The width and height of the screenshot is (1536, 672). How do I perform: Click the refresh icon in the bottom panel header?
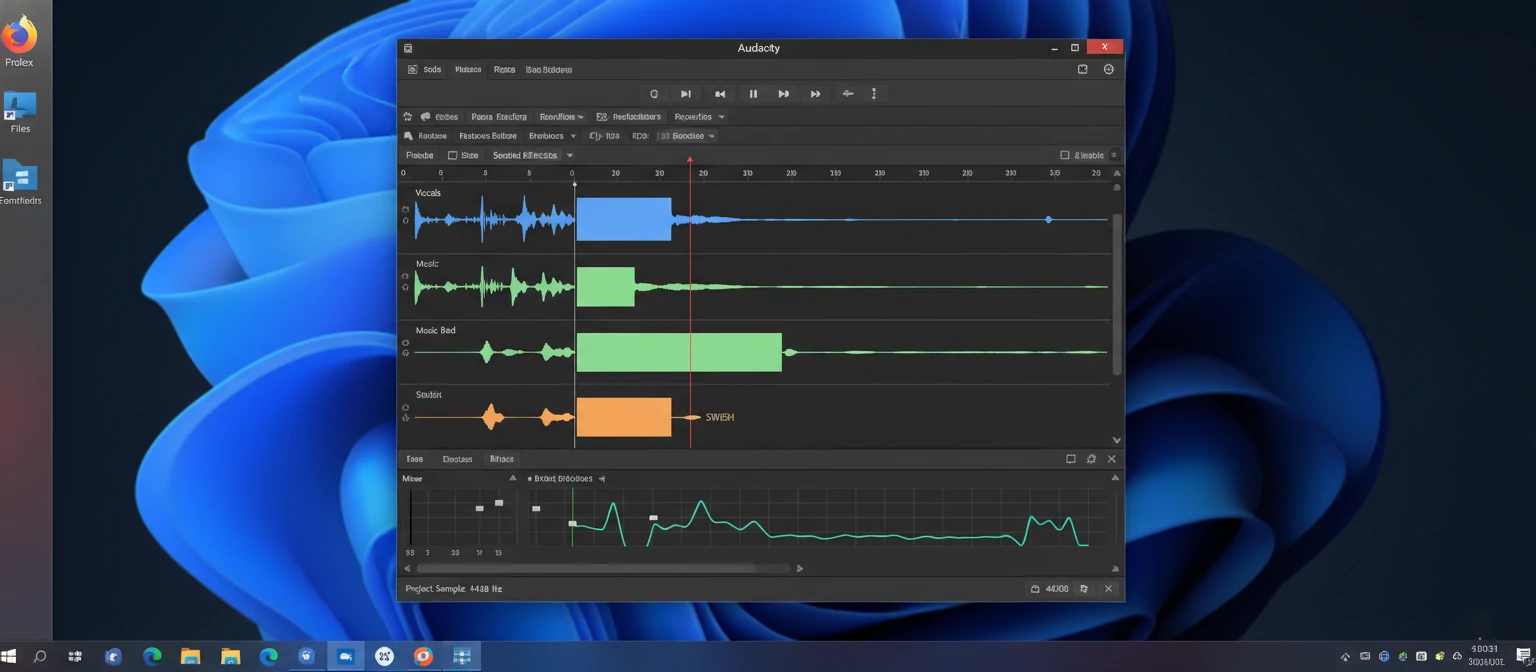pos(1091,459)
